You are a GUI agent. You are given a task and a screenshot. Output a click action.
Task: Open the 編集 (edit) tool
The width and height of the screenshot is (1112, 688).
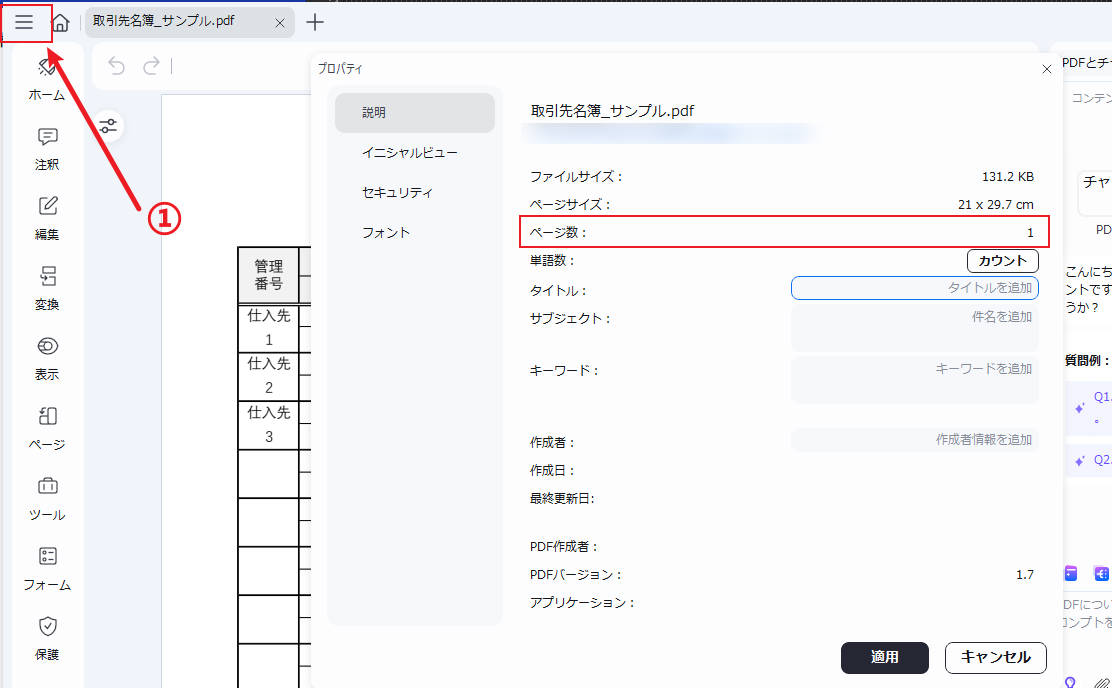tap(46, 218)
